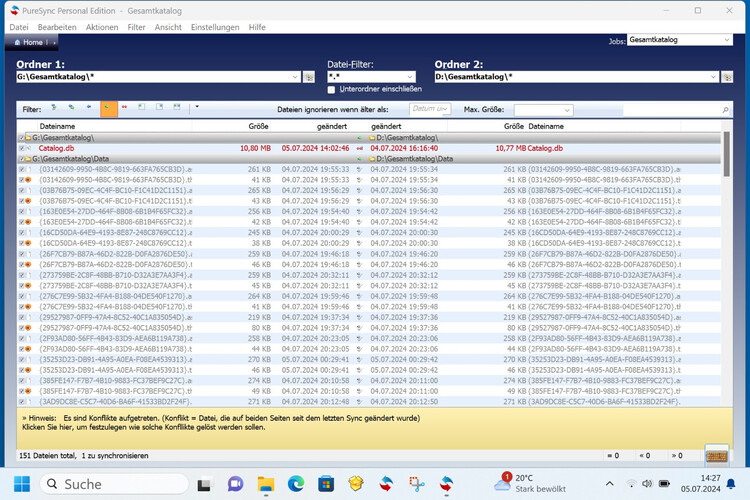Enable Unterordner einschließen checkbox
This screenshot has height=500, width=750.
pyautogui.click(x=331, y=89)
